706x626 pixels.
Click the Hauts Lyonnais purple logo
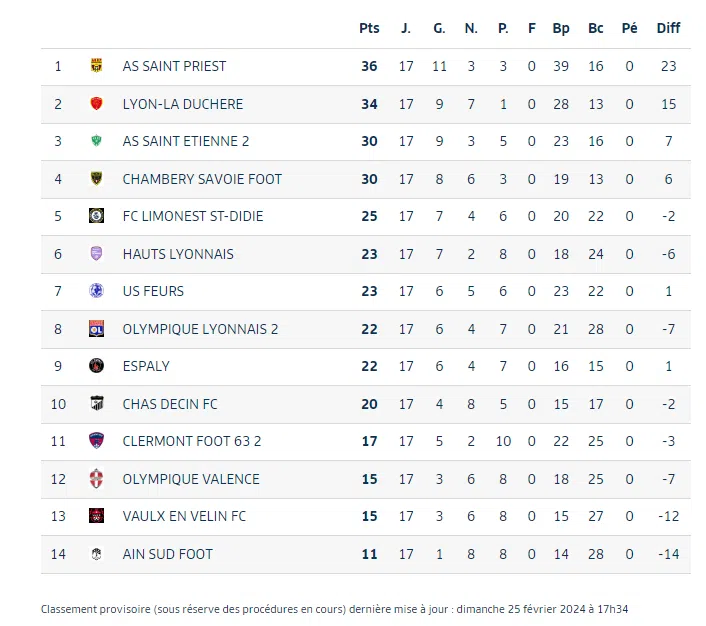[97, 254]
